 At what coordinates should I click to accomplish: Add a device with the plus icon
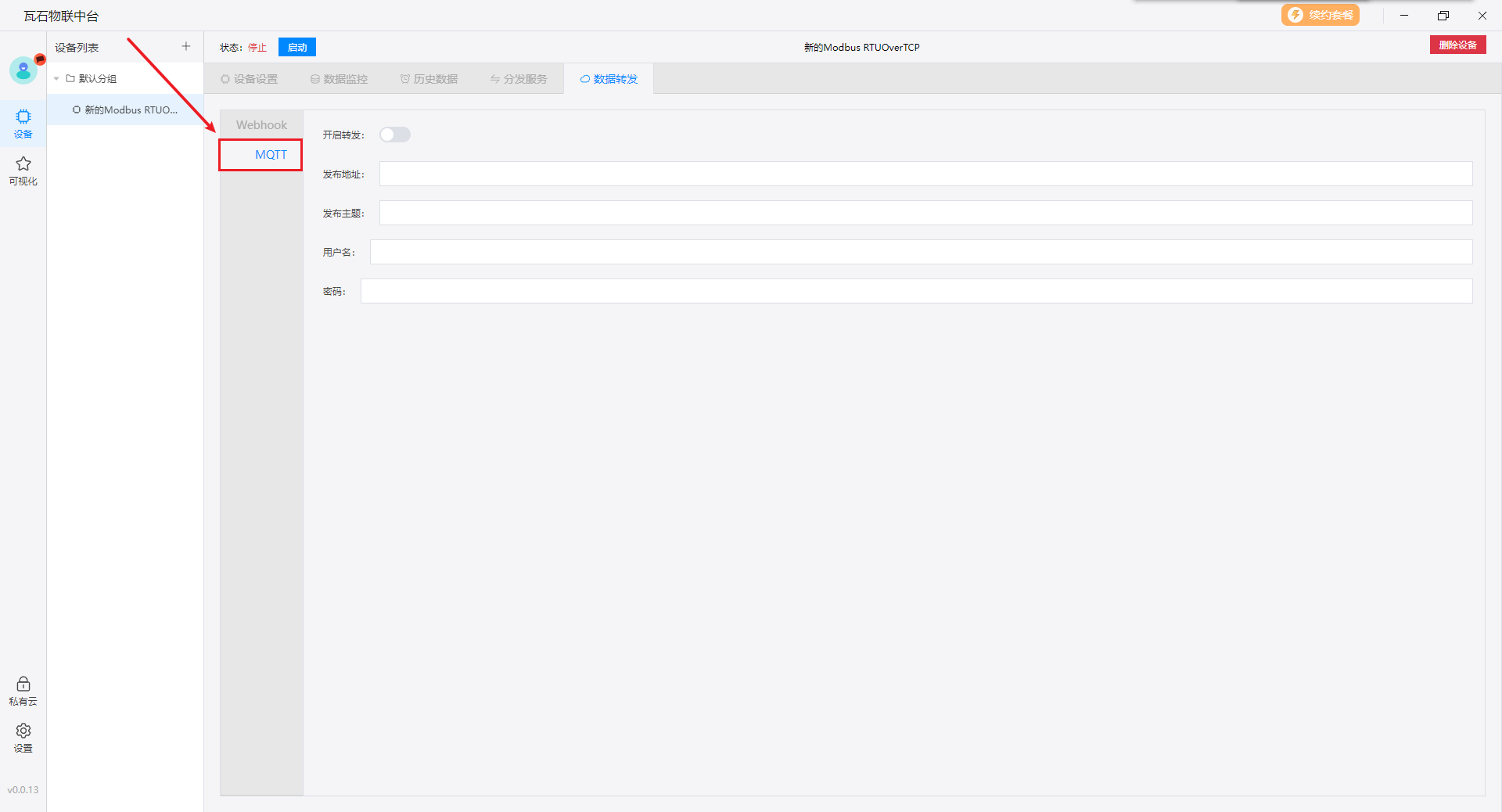[x=186, y=47]
